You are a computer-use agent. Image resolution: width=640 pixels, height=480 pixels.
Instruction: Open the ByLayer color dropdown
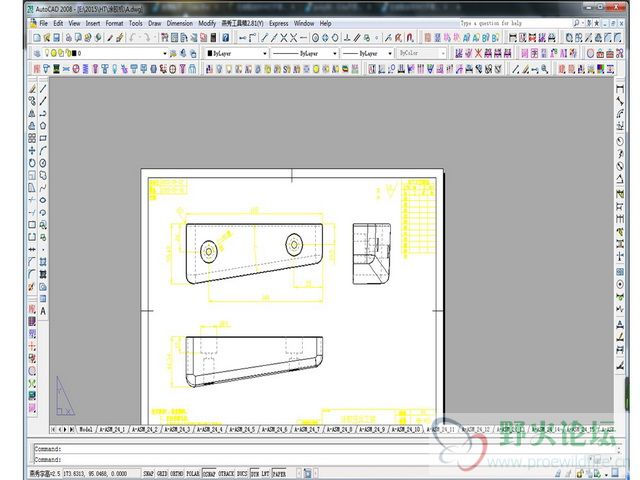point(264,53)
